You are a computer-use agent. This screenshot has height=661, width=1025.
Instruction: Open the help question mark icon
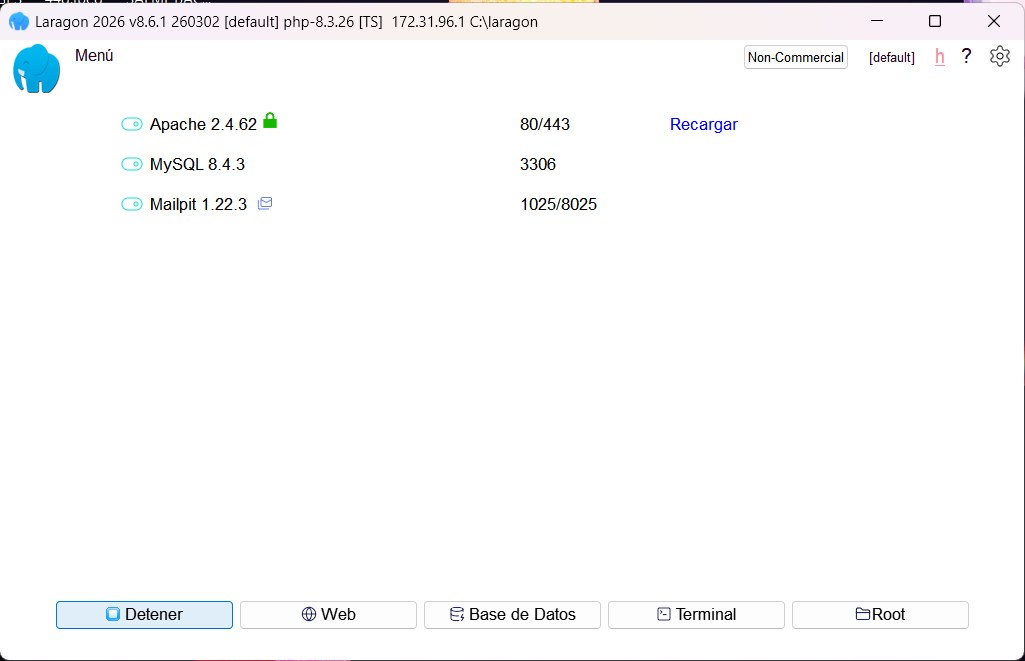point(966,56)
